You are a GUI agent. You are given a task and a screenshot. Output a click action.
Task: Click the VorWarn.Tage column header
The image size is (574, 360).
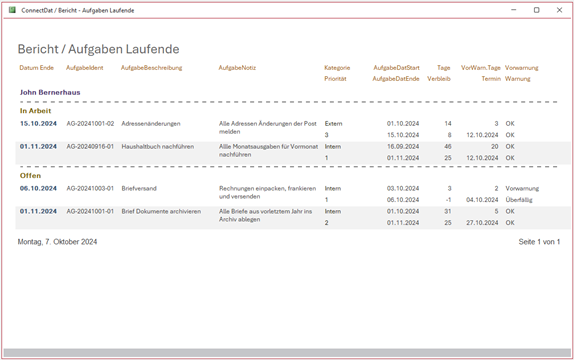click(481, 68)
